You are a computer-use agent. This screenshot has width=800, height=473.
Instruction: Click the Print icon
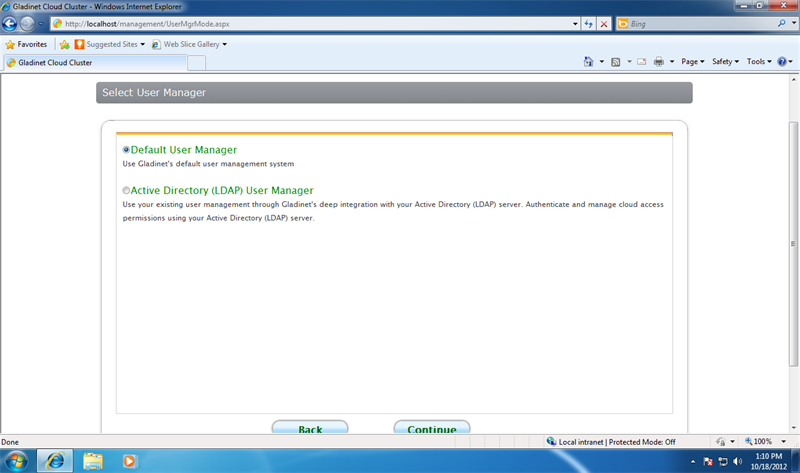click(659, 62)
